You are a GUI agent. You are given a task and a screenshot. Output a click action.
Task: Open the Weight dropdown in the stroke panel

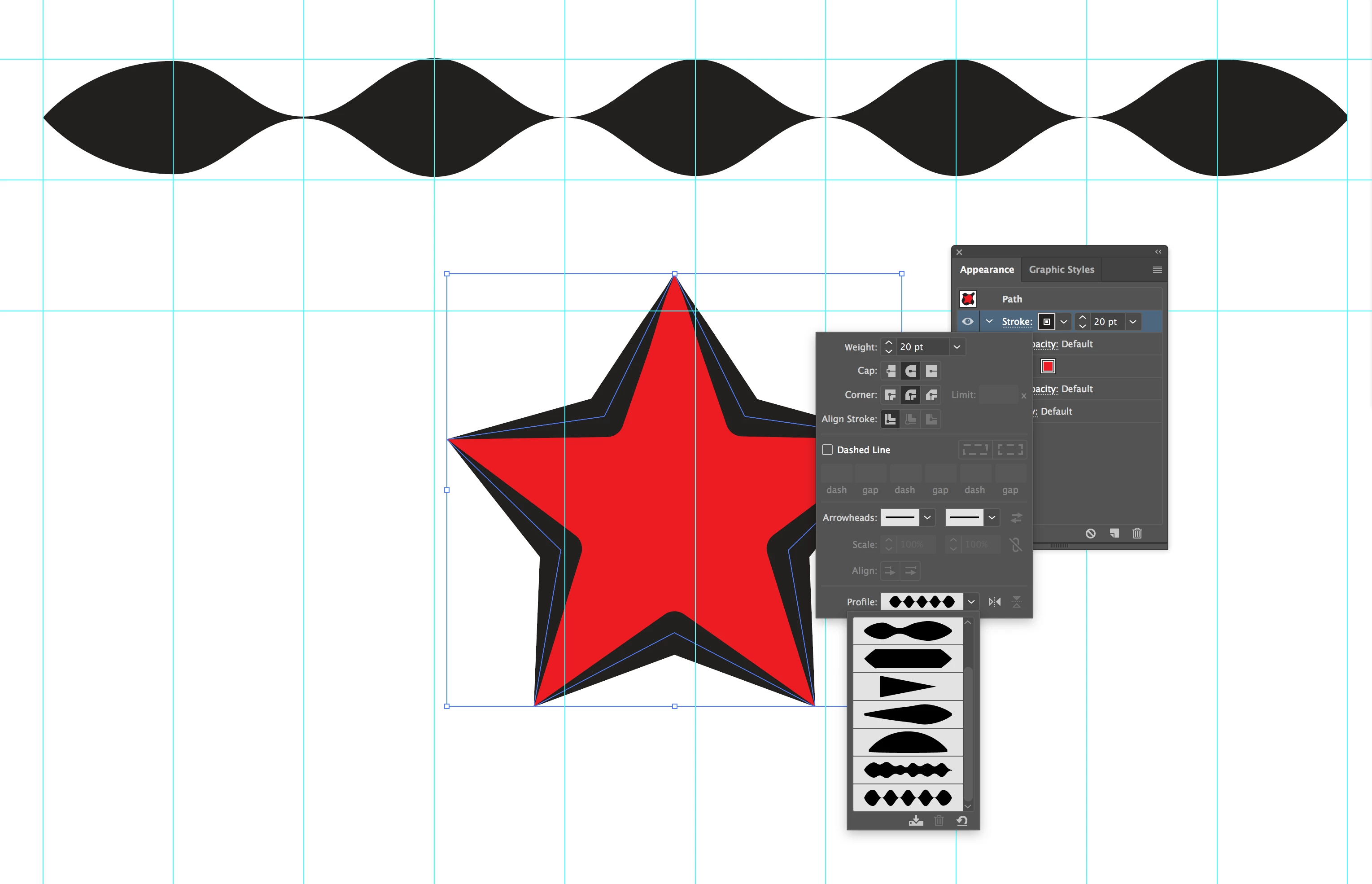pos(957,347)
